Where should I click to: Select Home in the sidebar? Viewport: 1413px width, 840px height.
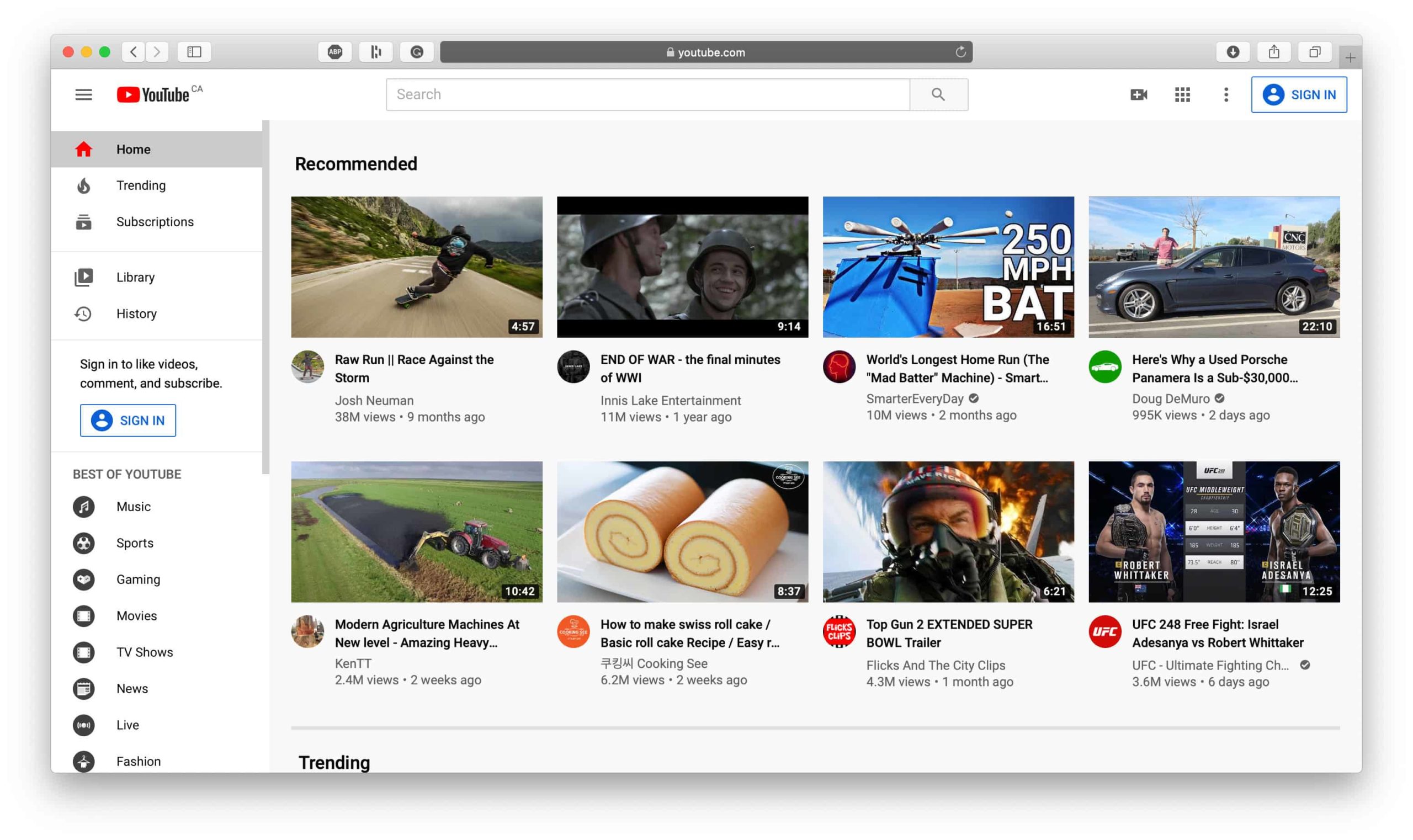point(156,150)
